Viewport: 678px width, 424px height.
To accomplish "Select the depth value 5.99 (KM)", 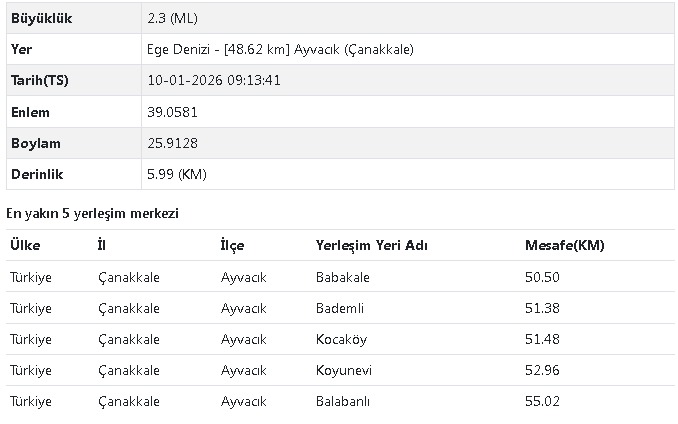I will coord(176,174).
